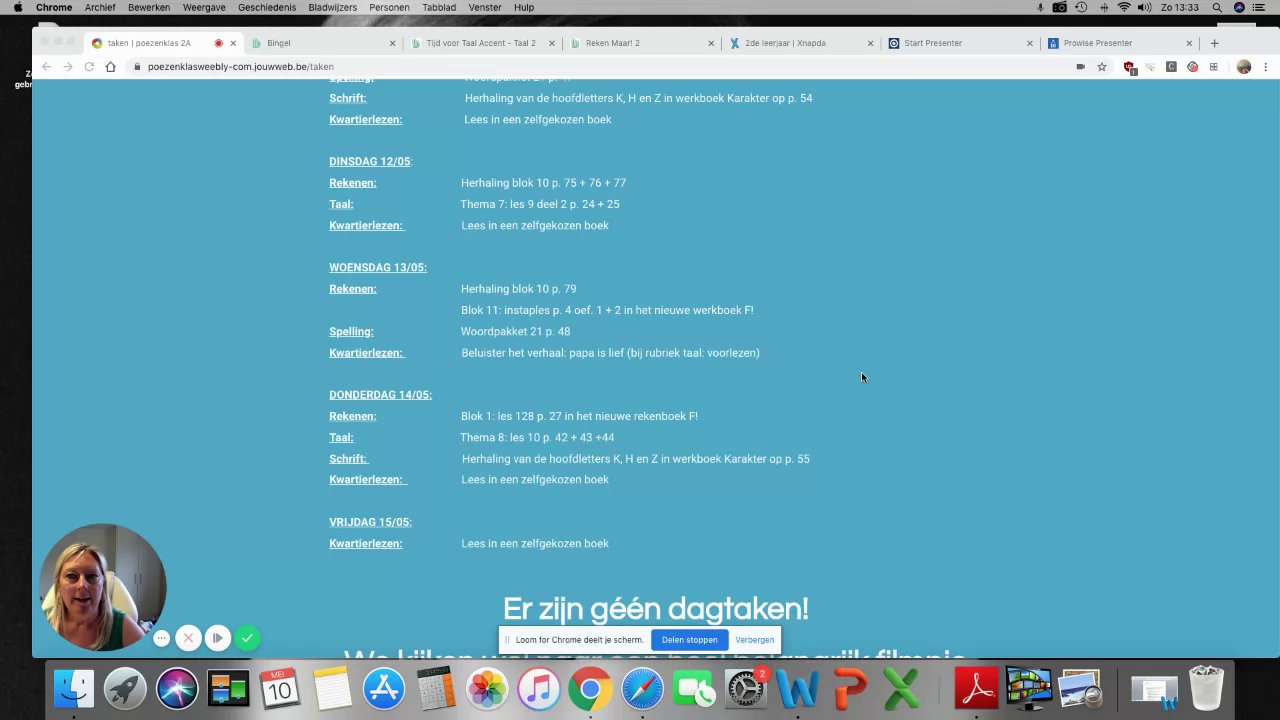Viewport: 1280px width, 720px height.
Task: Open Chrome's three-dot menu
Action: coord(1265,67)
